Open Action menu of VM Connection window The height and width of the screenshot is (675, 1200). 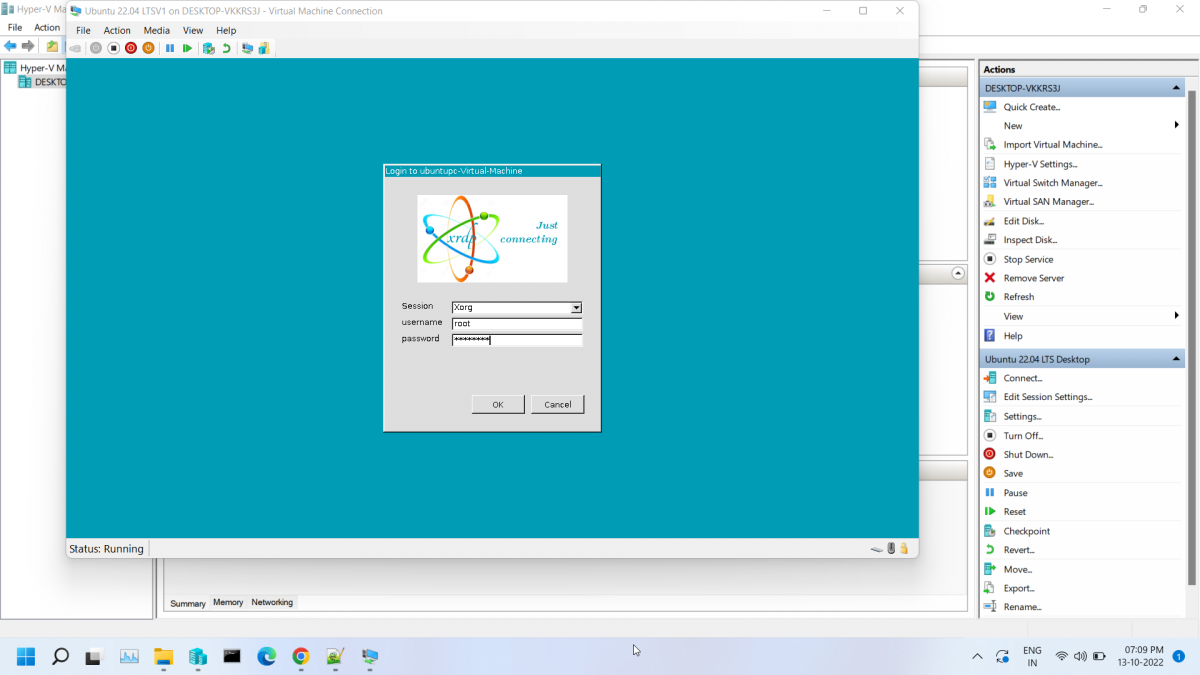tap(117, 30)
